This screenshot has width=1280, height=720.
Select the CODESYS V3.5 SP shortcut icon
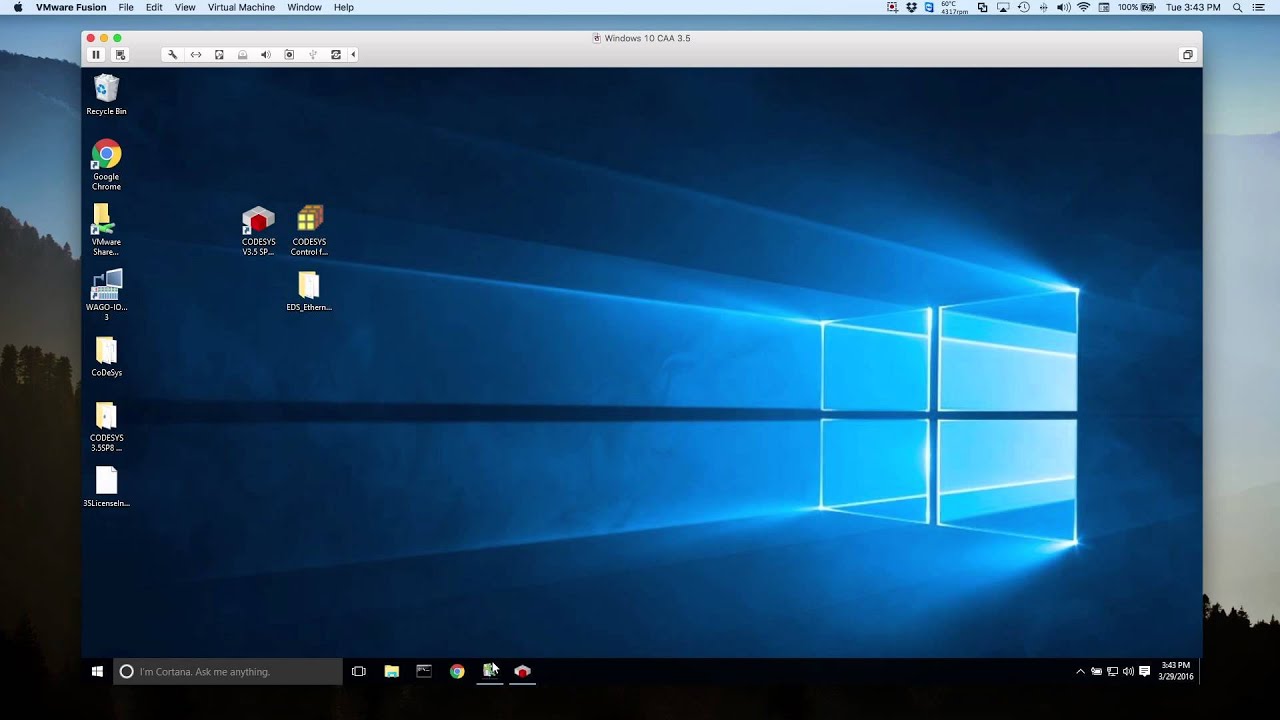[258, 231]
